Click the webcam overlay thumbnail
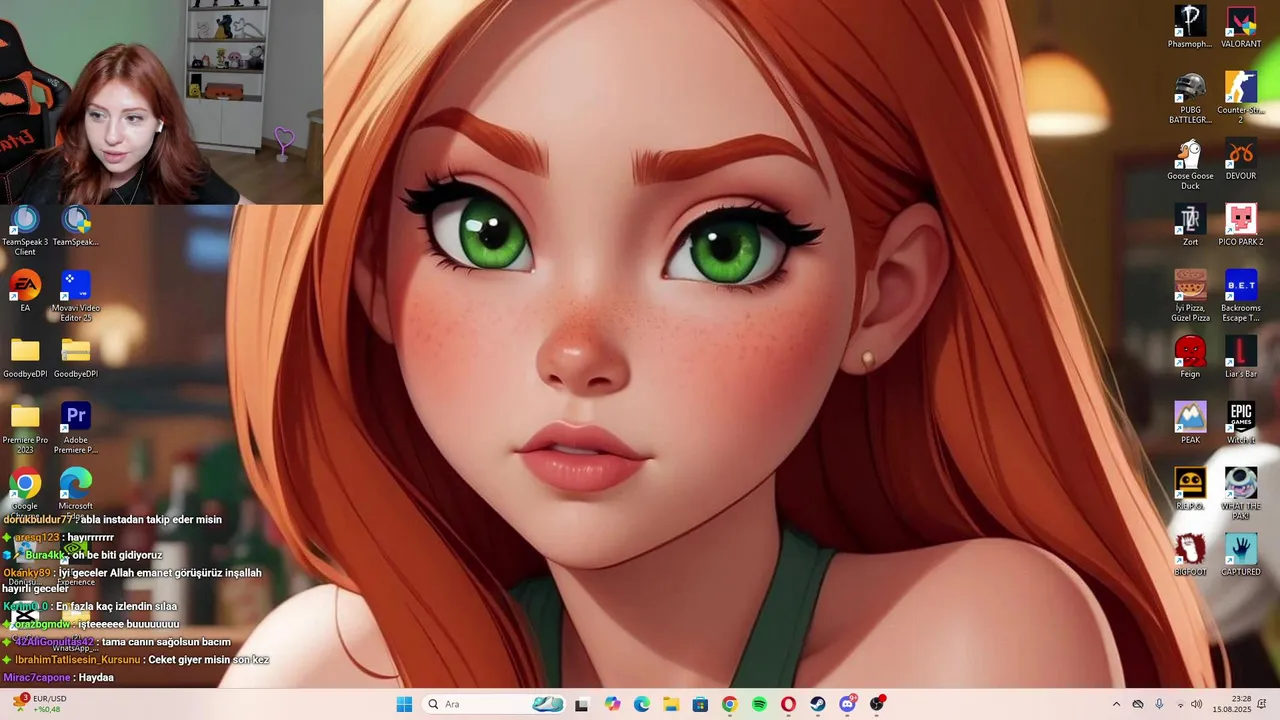Image resolution: width=1280 pixels, height=720 pixels. (x=161, y=102)
